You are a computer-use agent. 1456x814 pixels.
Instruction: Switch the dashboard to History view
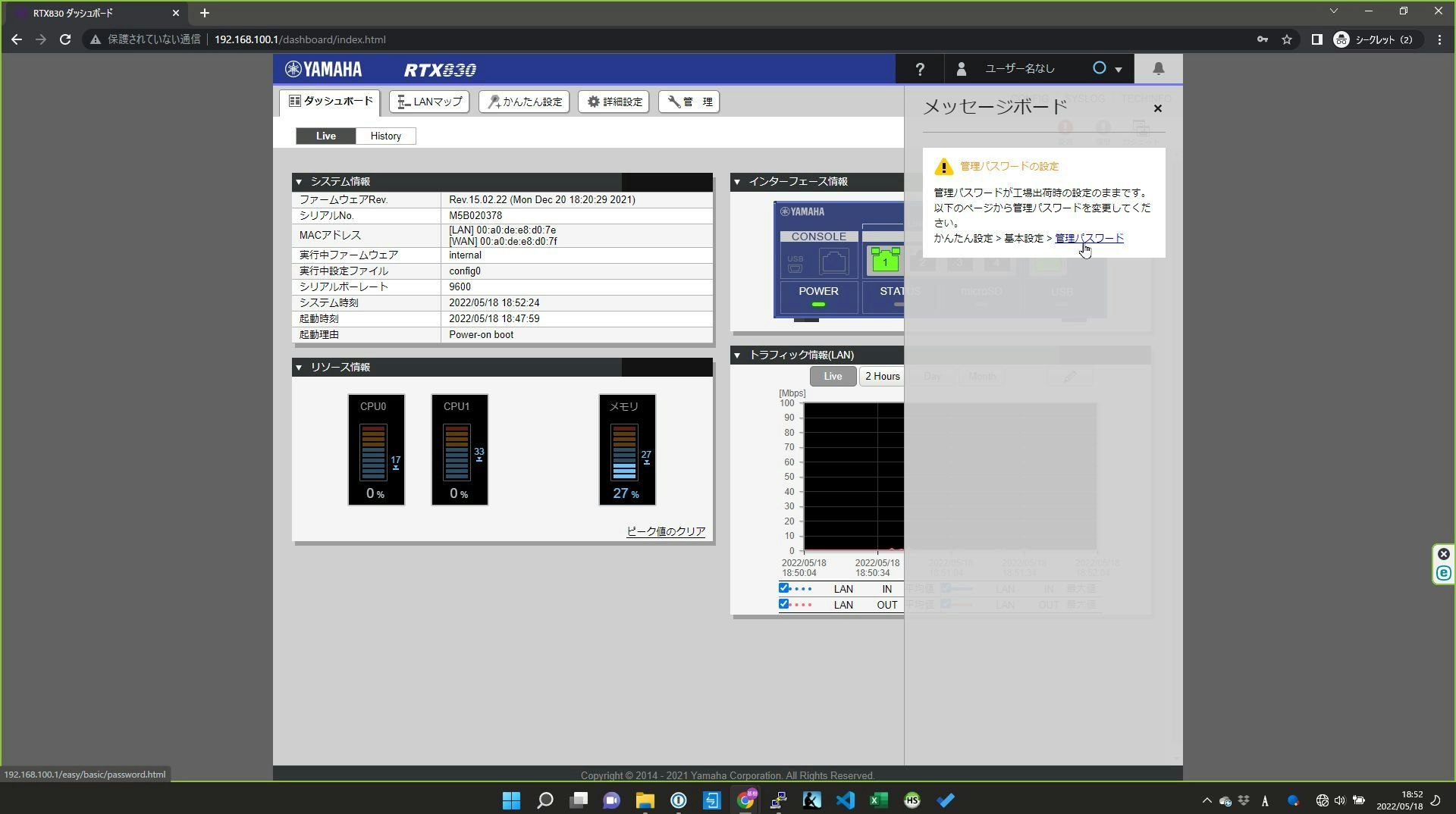click(386, 136)
